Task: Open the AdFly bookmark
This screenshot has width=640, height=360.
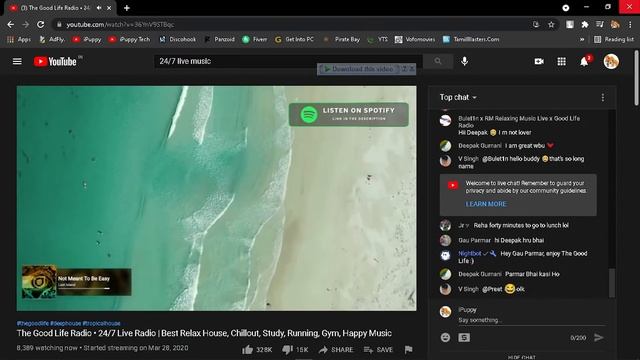Action: (x=52, y=39)
